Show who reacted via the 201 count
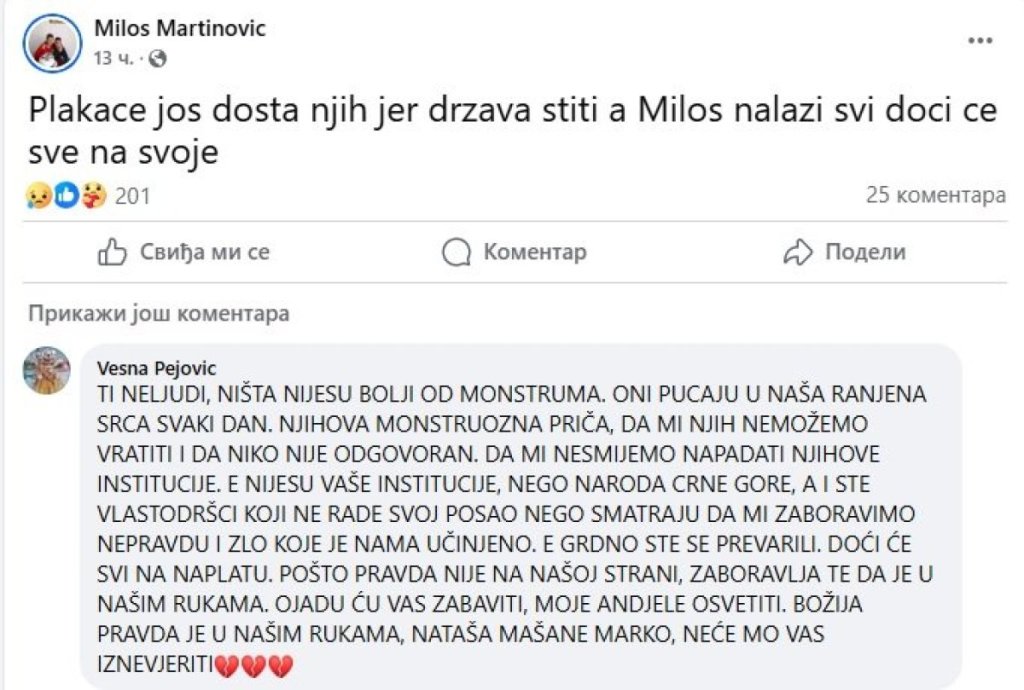Image resolution: width=1024 pixels, height=690 pixels. (132, 196)
